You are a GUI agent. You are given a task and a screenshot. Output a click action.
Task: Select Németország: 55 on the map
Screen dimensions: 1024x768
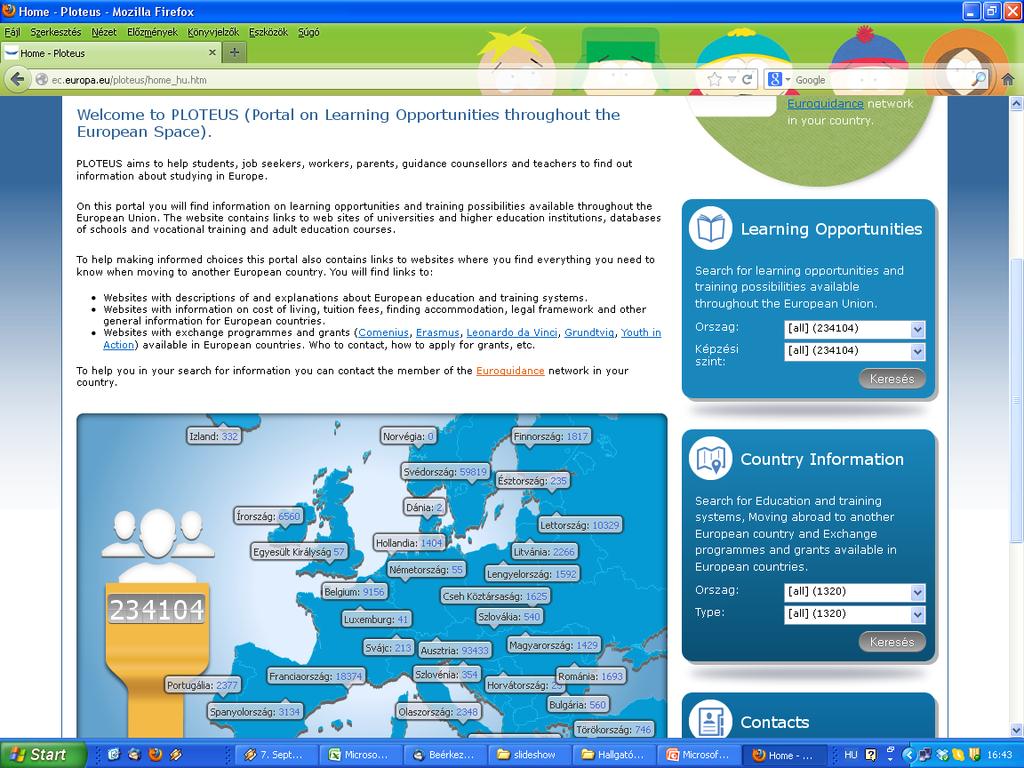[426, 569]
